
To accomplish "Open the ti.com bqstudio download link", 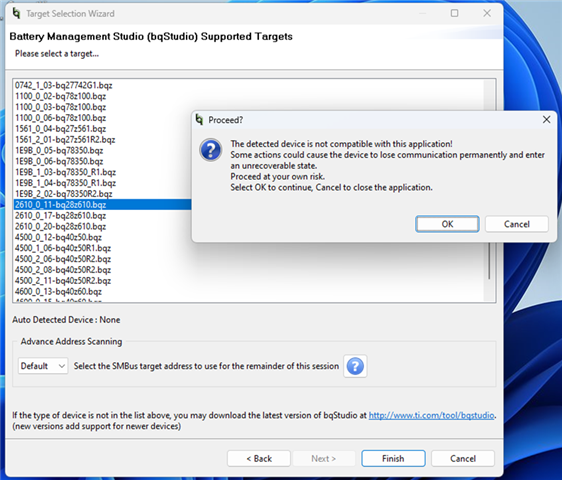I will (x=432, y=415).
